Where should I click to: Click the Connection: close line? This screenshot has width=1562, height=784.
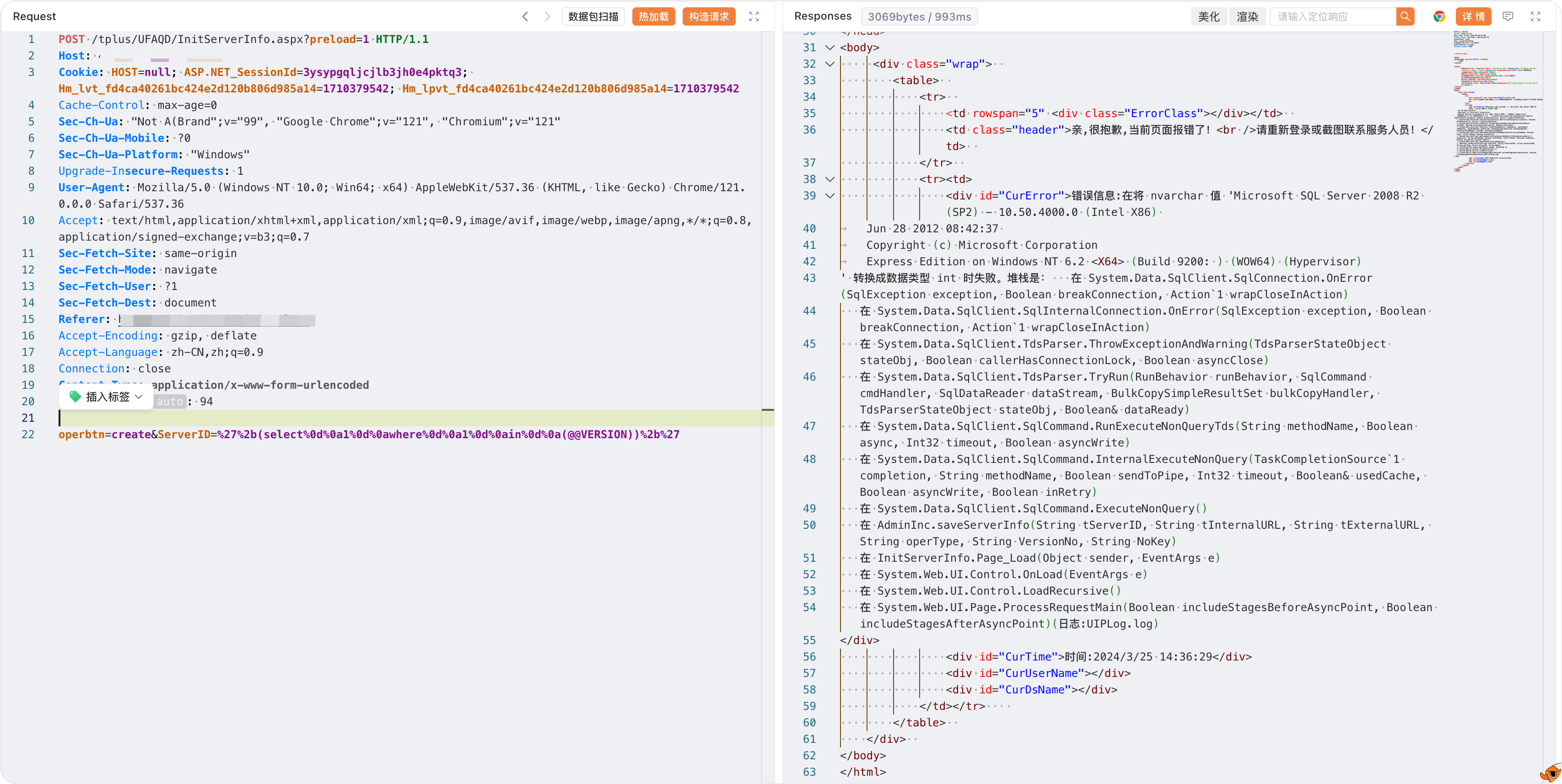click(114, 369)
